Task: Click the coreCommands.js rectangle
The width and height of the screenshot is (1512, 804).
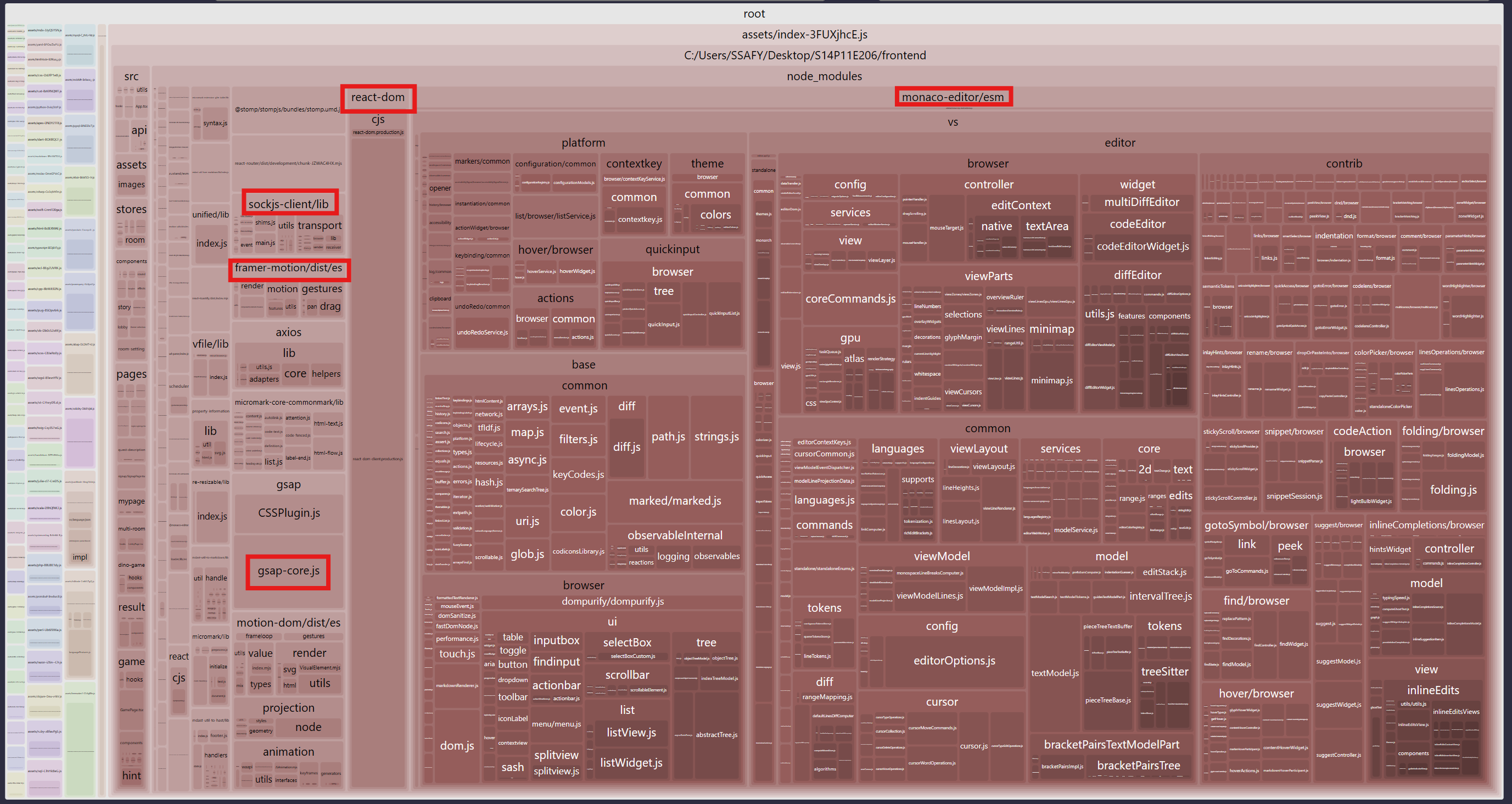Action: [x=850, y=299]
